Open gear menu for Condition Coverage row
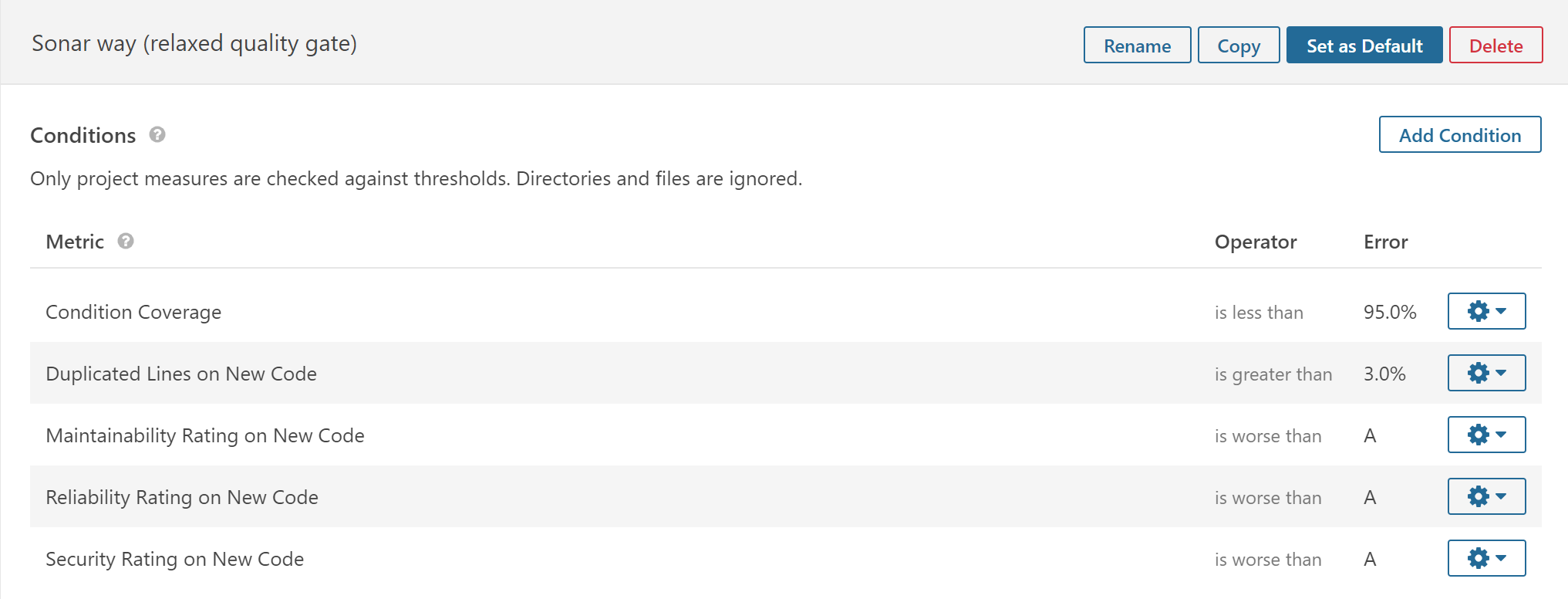This screenshot has width=1568, height=599. [1485, 311]
